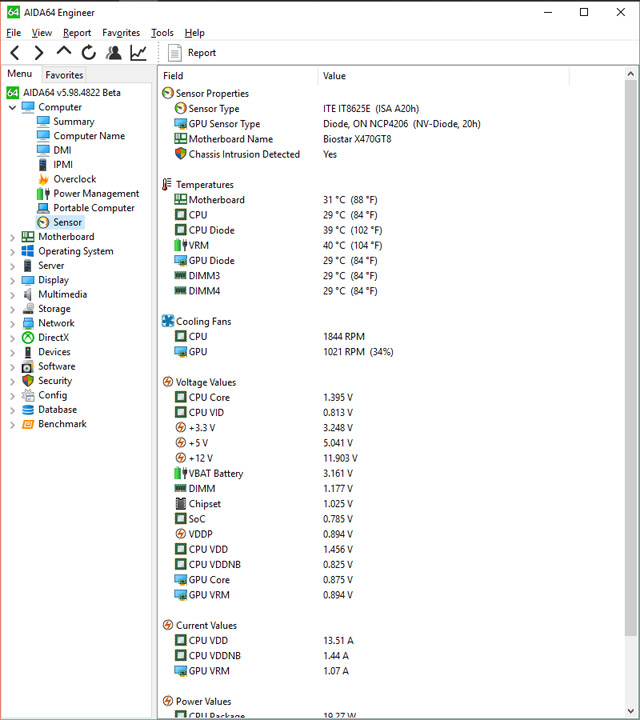
Task: Click the up-level arrow toolbar icon
Action: tap(64, 51)
